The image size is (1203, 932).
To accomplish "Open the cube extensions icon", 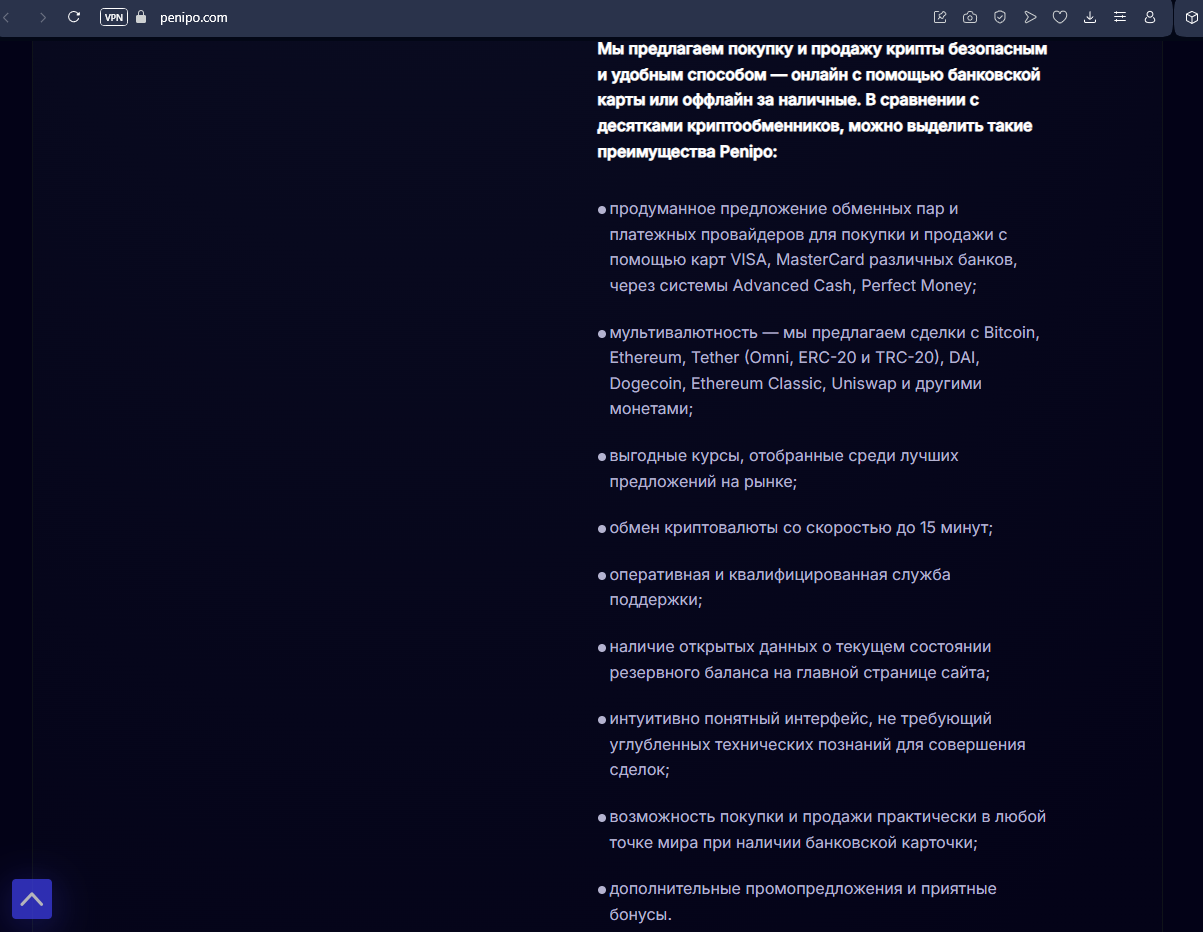I will pos(1191,17).
